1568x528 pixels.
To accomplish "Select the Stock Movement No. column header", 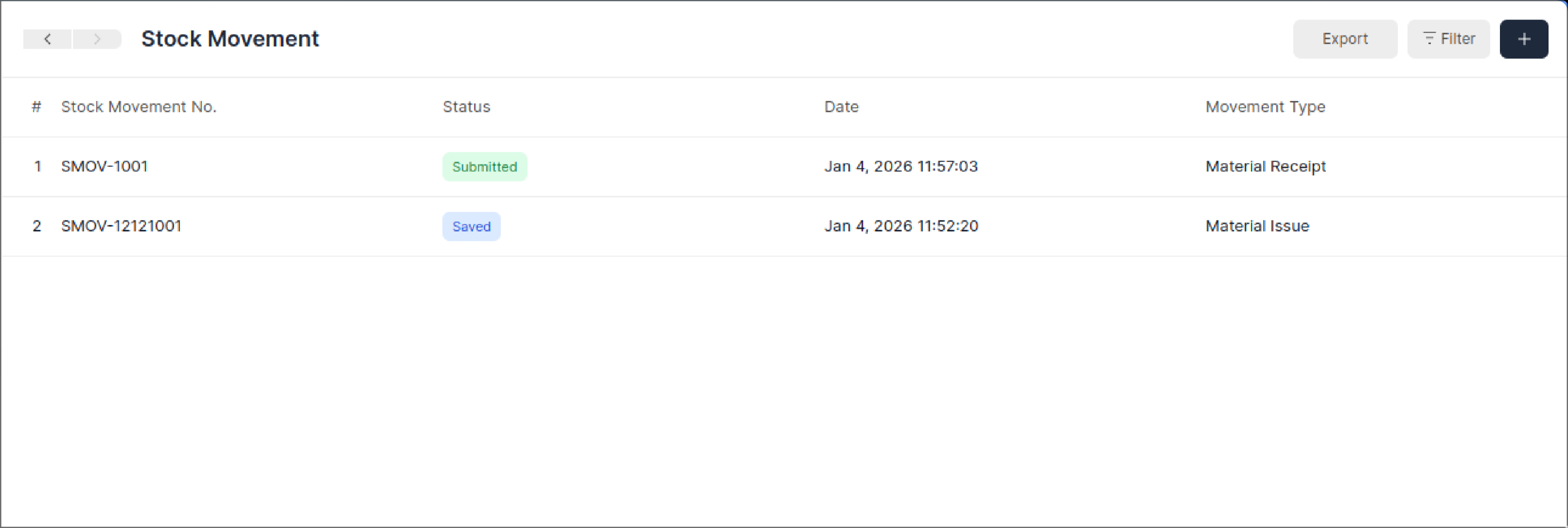I will pos(138,107).
